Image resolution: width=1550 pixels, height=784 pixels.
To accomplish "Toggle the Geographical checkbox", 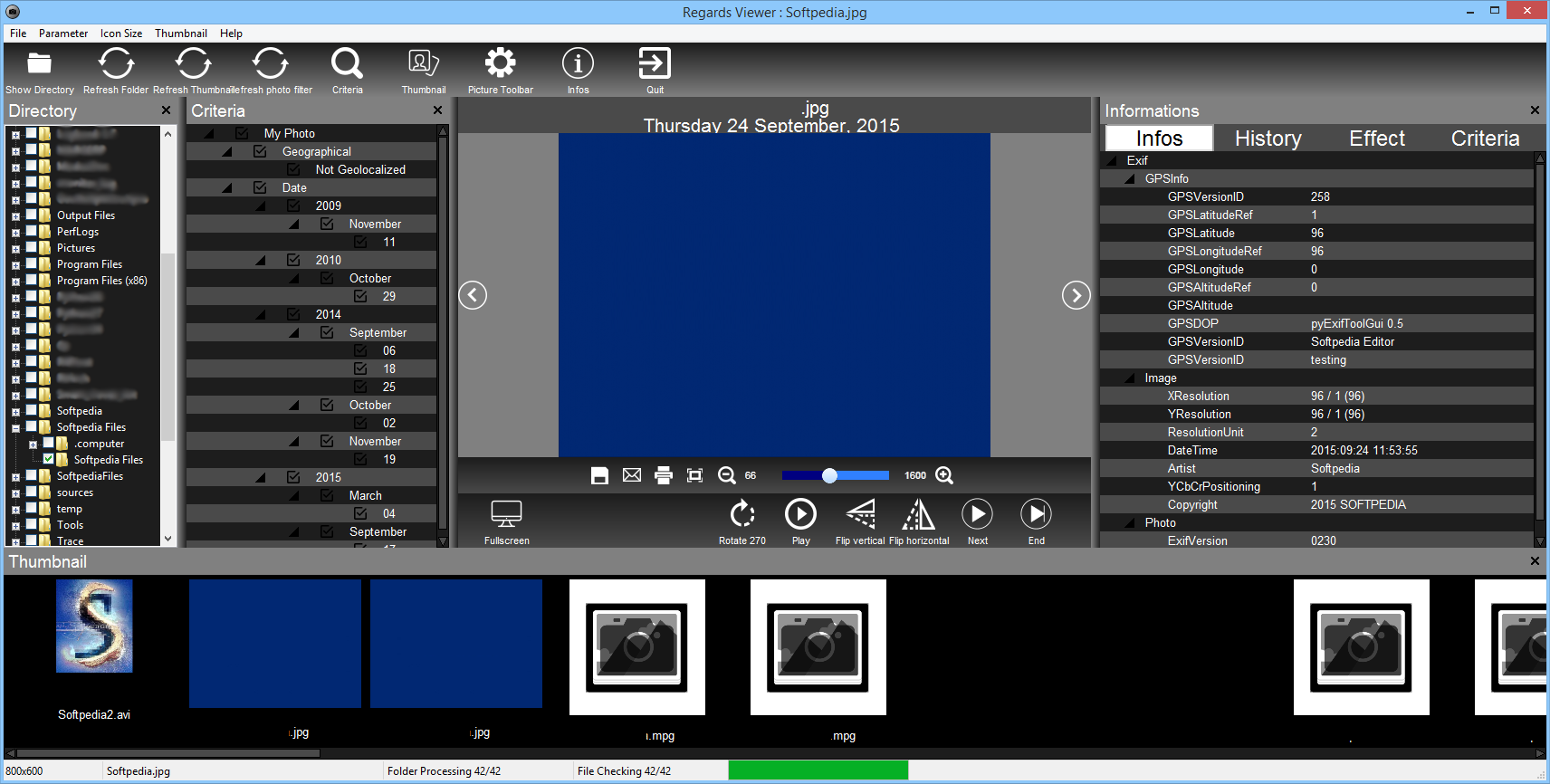I will [260, 151].
